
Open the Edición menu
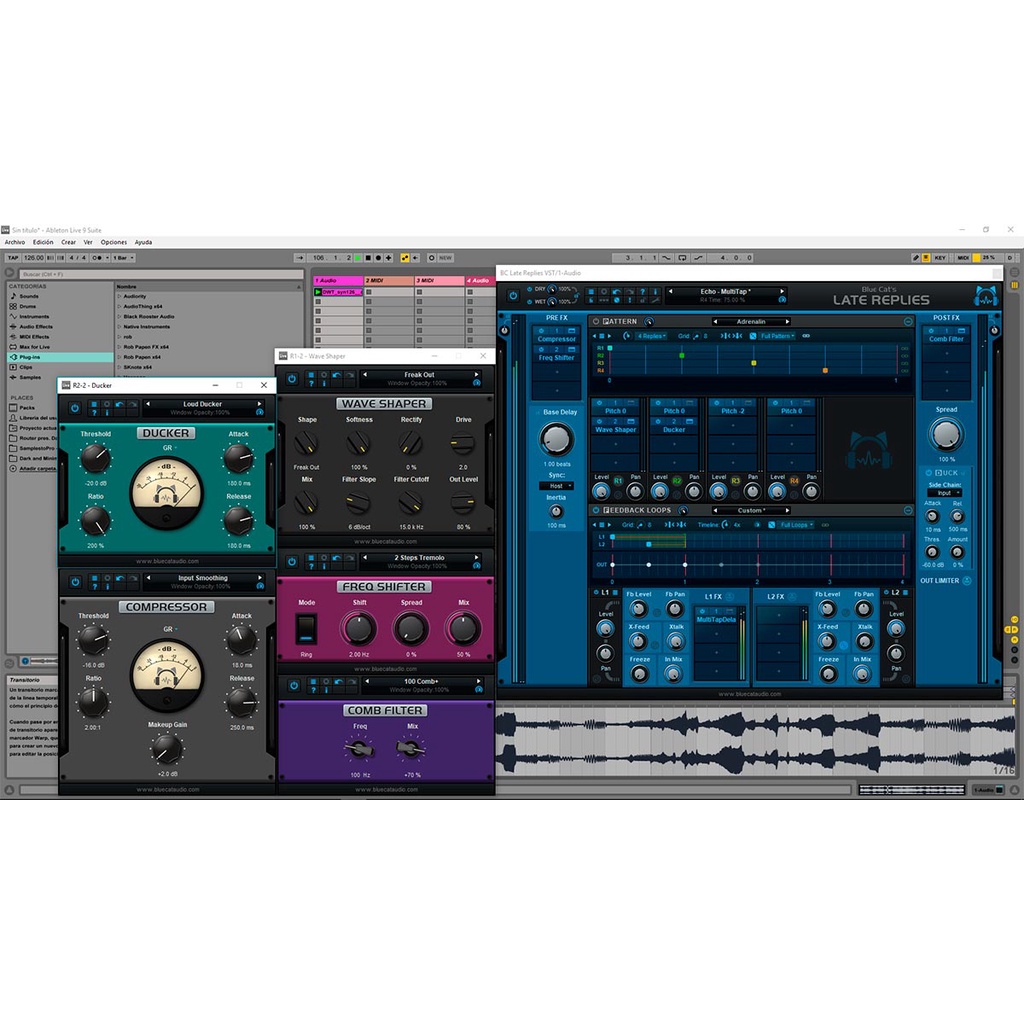click(x=43, y=242)
